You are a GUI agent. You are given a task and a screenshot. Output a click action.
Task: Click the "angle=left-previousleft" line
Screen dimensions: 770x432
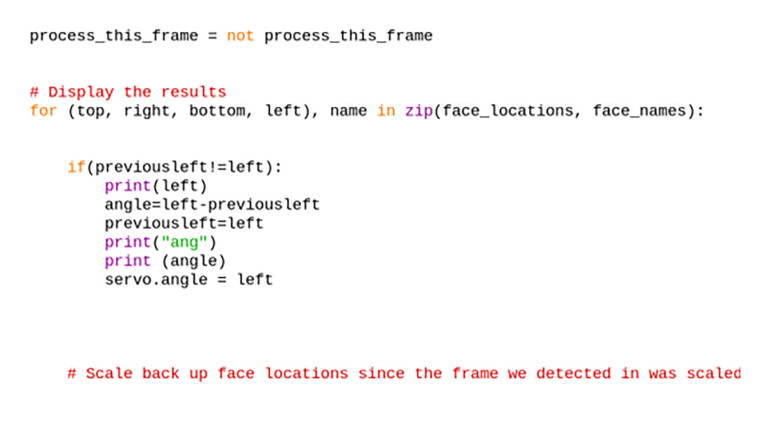(212, 205)
